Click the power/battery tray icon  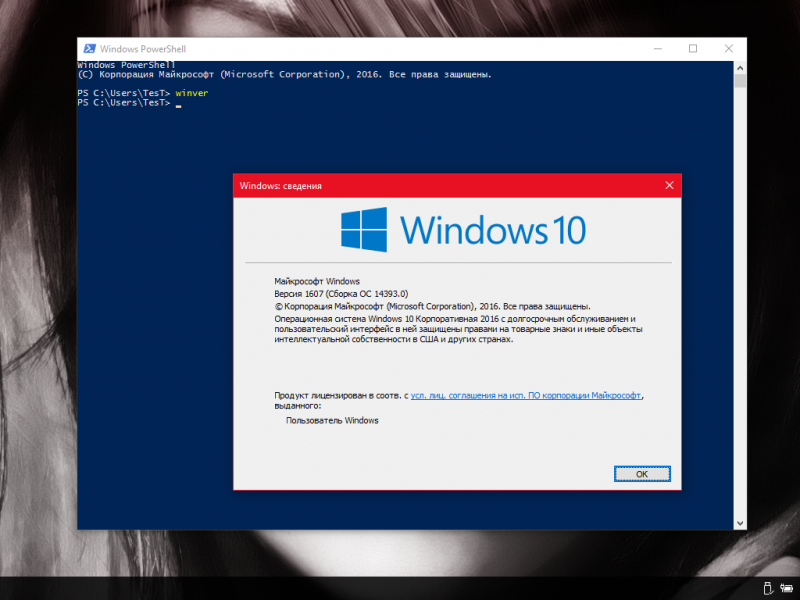pos(786,588)
